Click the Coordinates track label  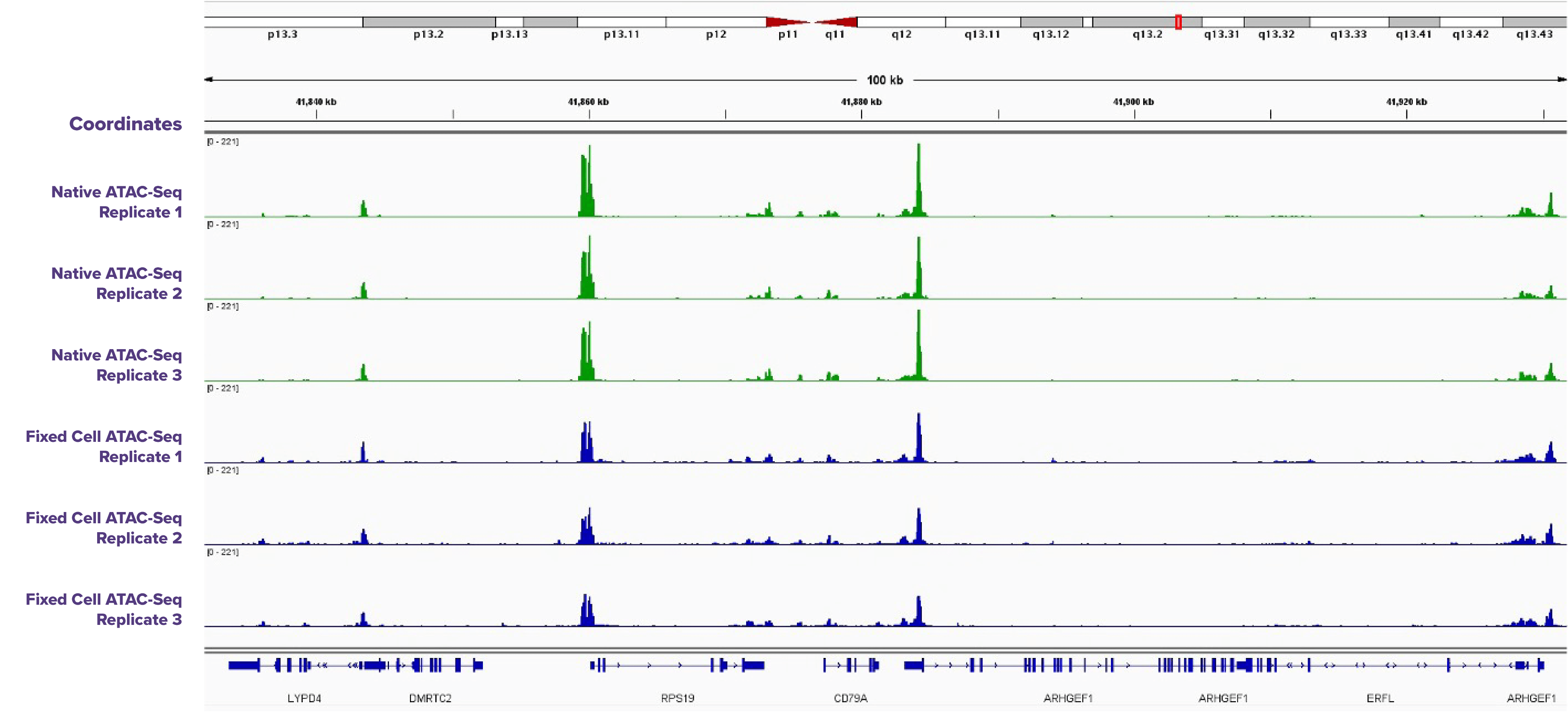tap(125, 124)
